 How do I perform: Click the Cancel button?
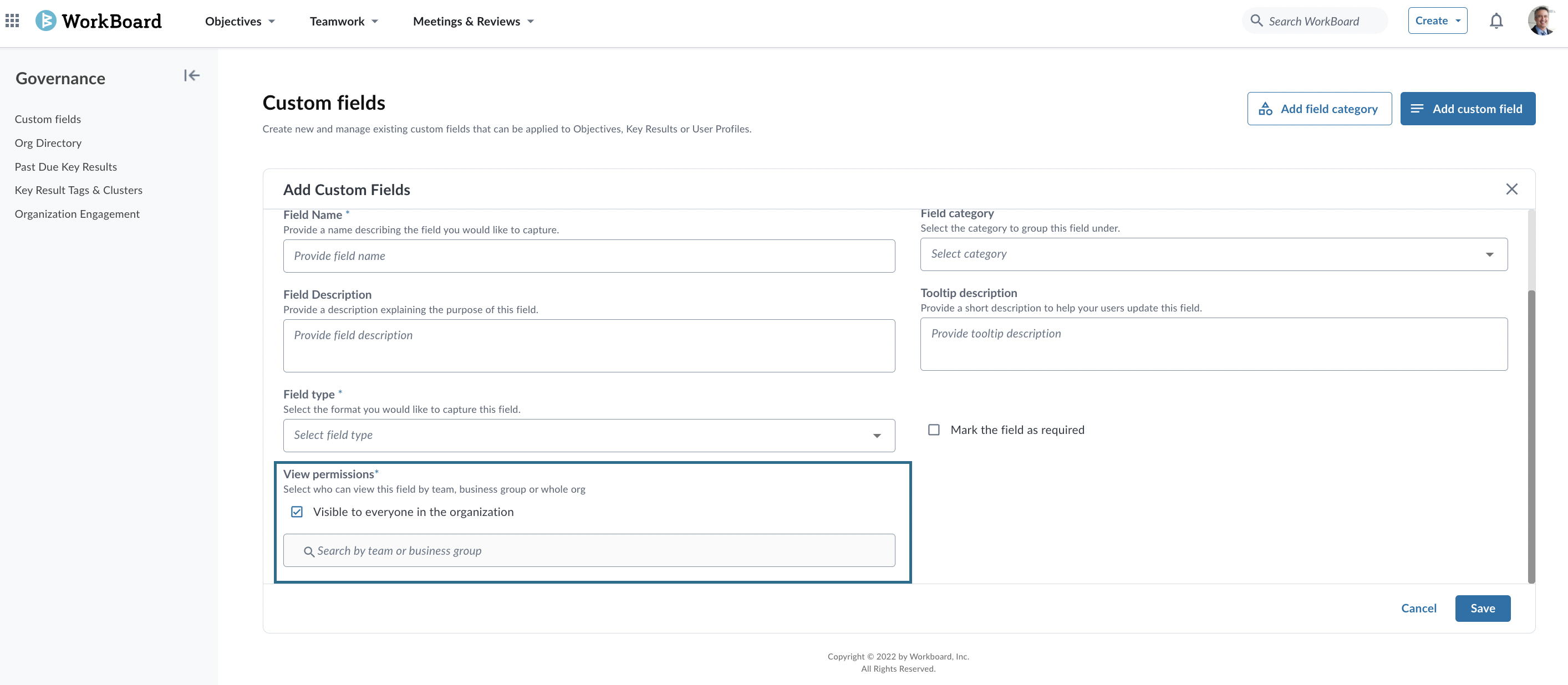1418,609
